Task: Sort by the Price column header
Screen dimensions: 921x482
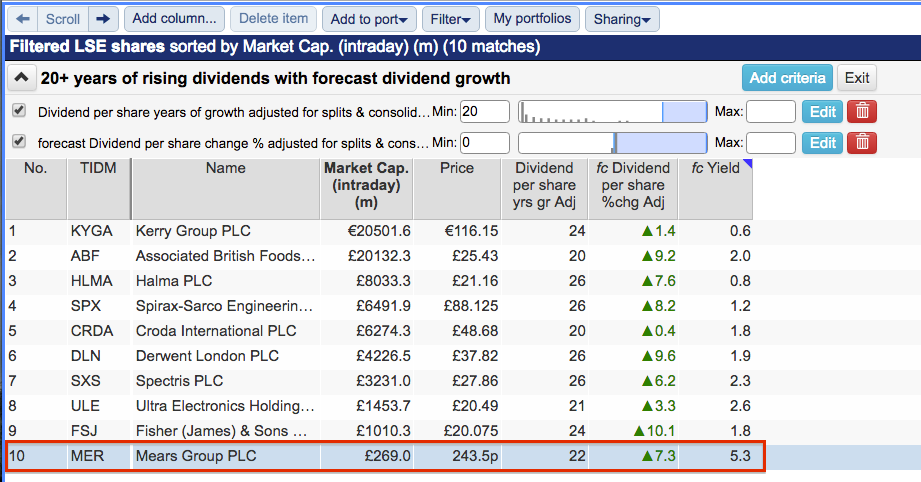Action: click(457, 188)
